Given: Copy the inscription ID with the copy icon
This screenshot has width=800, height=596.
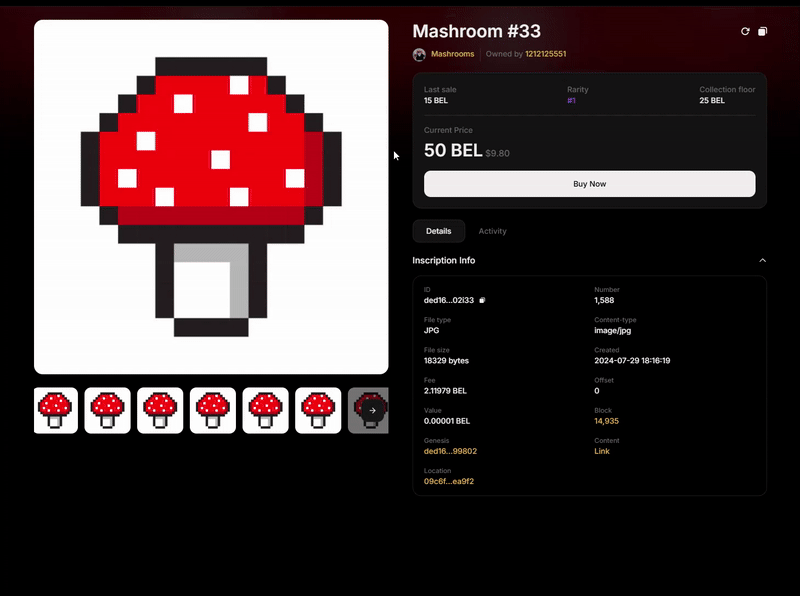Looking at the screenshot, I should (x=482, y=300).
